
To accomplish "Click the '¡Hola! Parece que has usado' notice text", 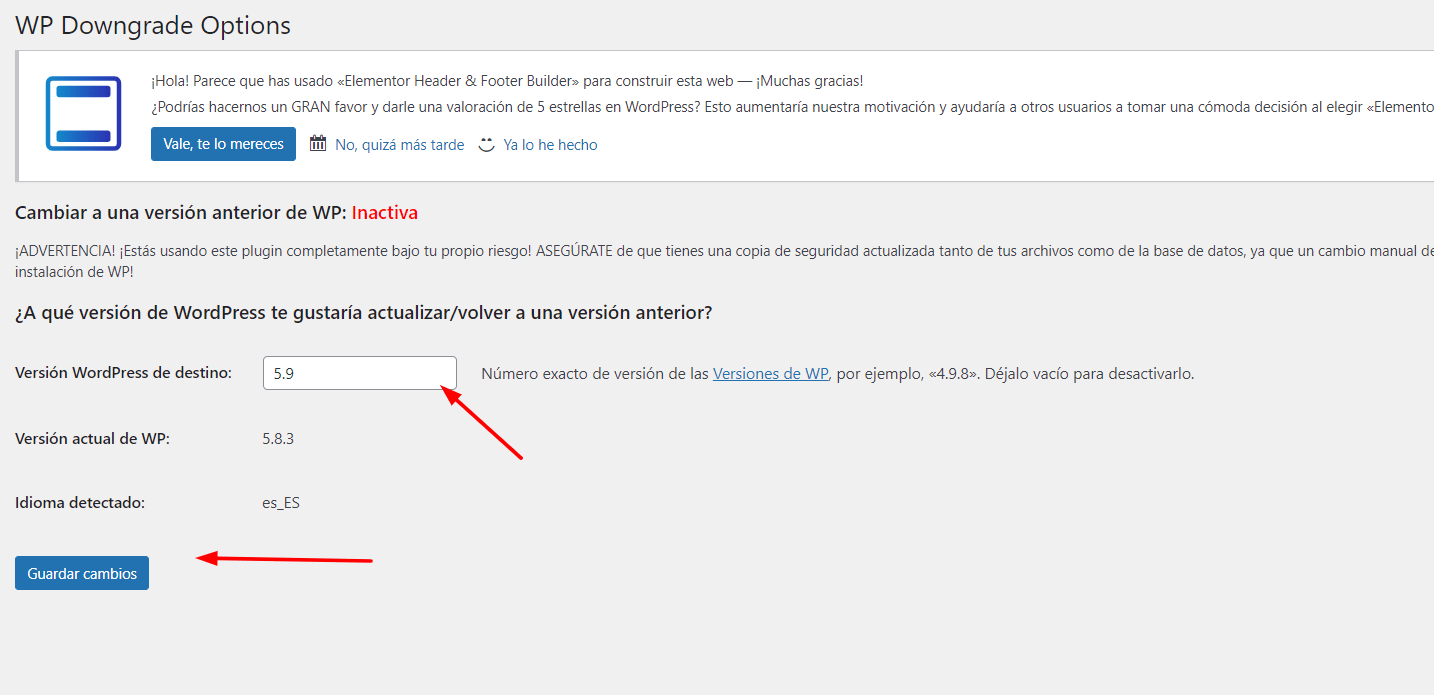I will pyautogui.click(x=507, y=81).
